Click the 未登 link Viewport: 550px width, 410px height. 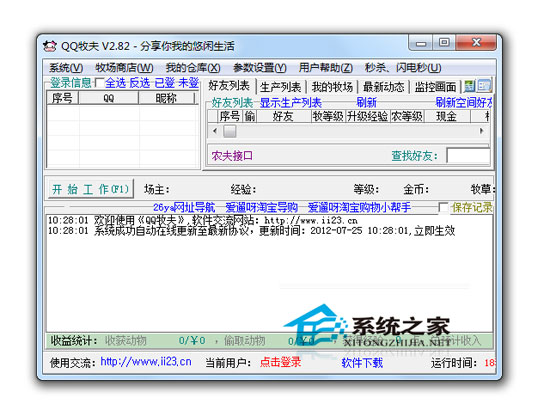pyautogui.click(x=188, y=83)
